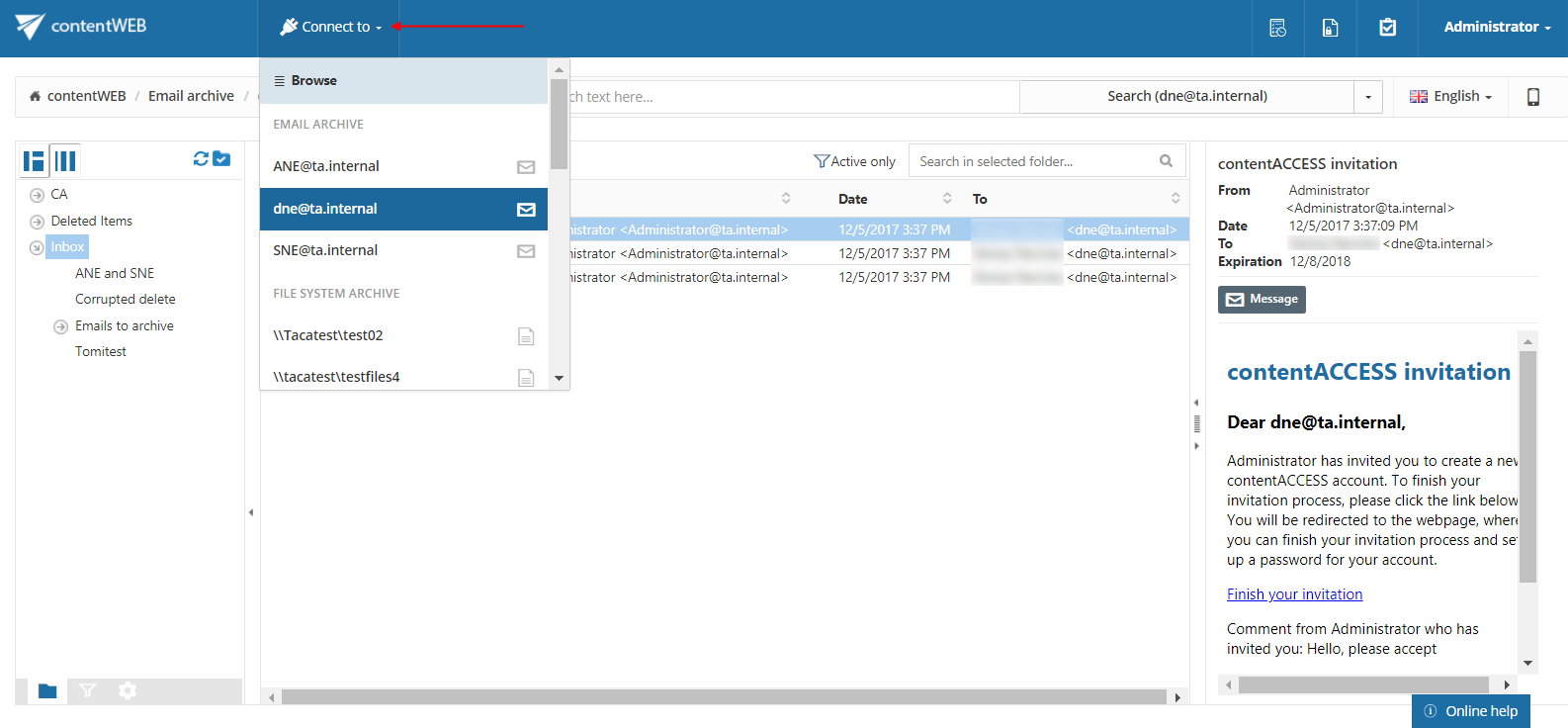Select the Tomitest folder
Viewport: 1568px width, 728px height.
coord(101,352)
